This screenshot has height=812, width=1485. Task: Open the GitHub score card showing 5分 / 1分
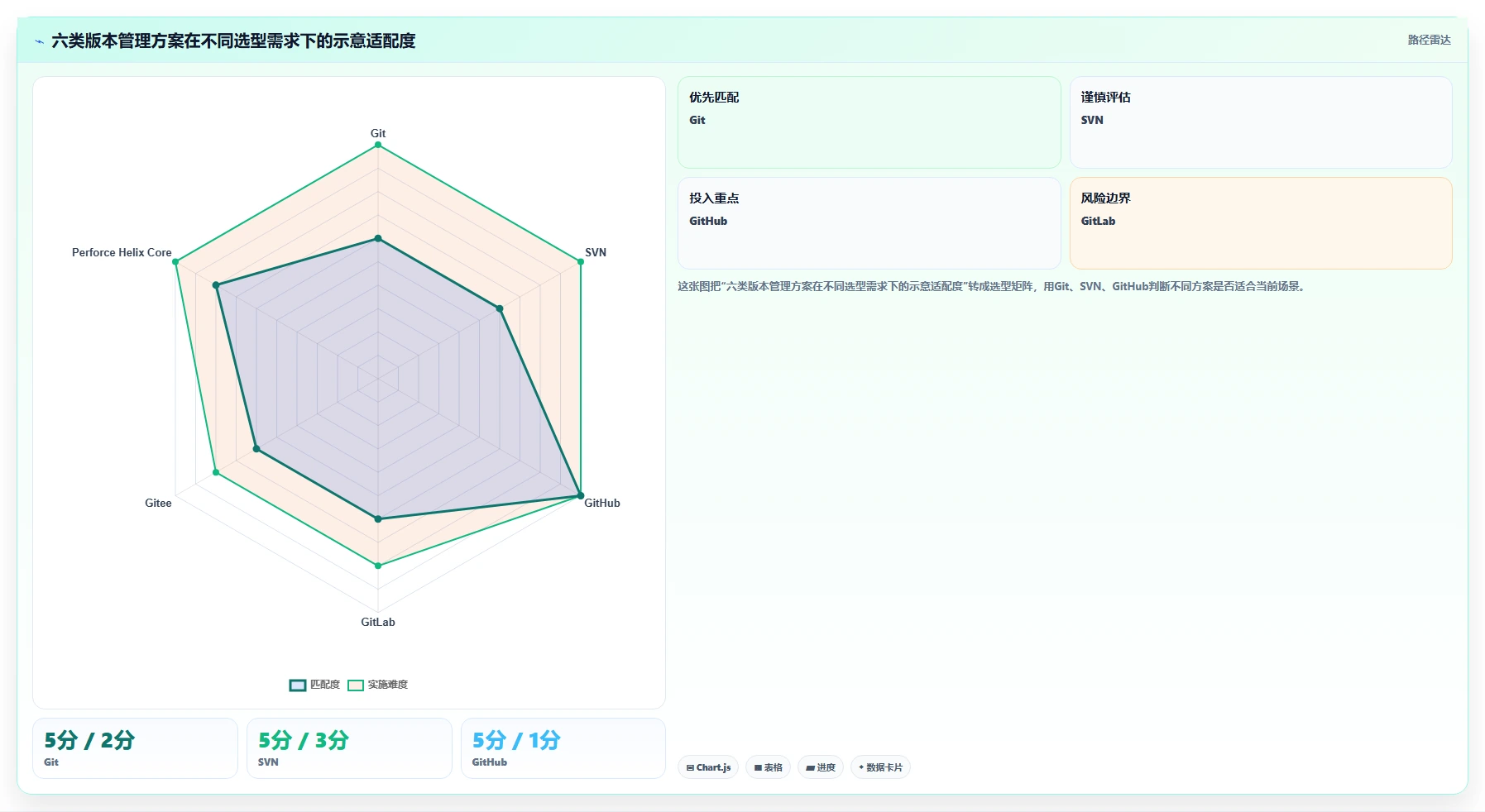[563, 748]
